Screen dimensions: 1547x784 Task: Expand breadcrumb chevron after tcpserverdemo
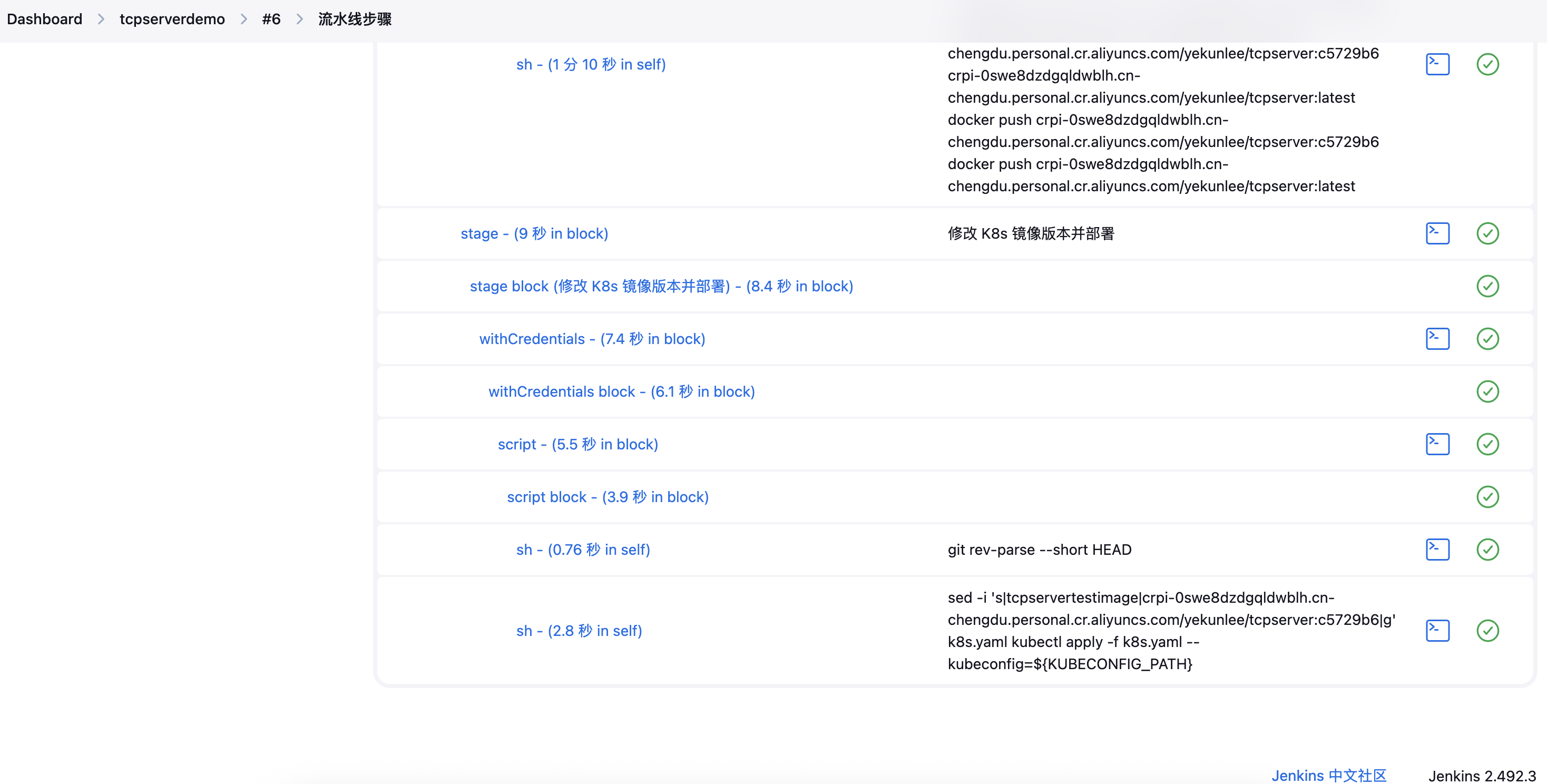(x=243, y=19)
